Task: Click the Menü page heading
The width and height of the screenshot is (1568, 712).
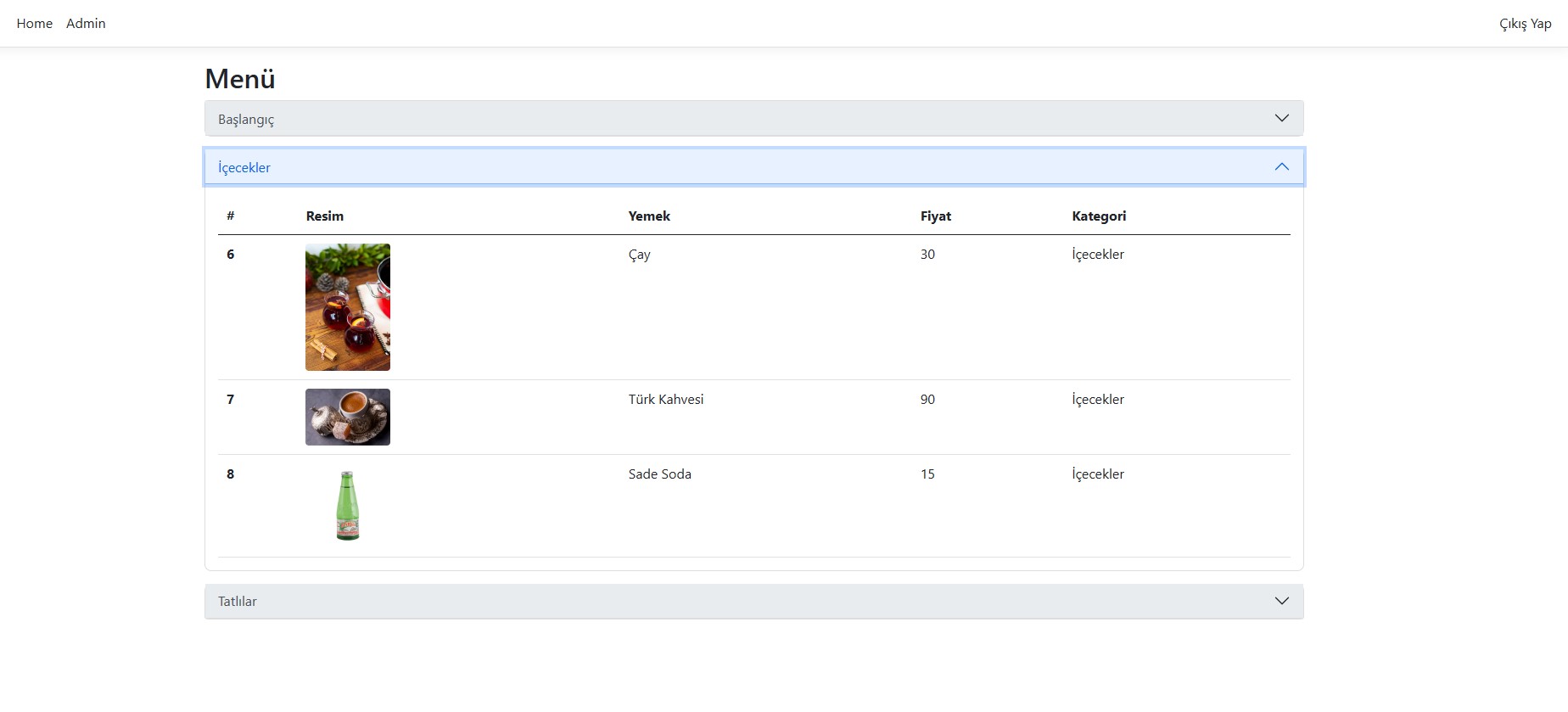Action: 240,79
